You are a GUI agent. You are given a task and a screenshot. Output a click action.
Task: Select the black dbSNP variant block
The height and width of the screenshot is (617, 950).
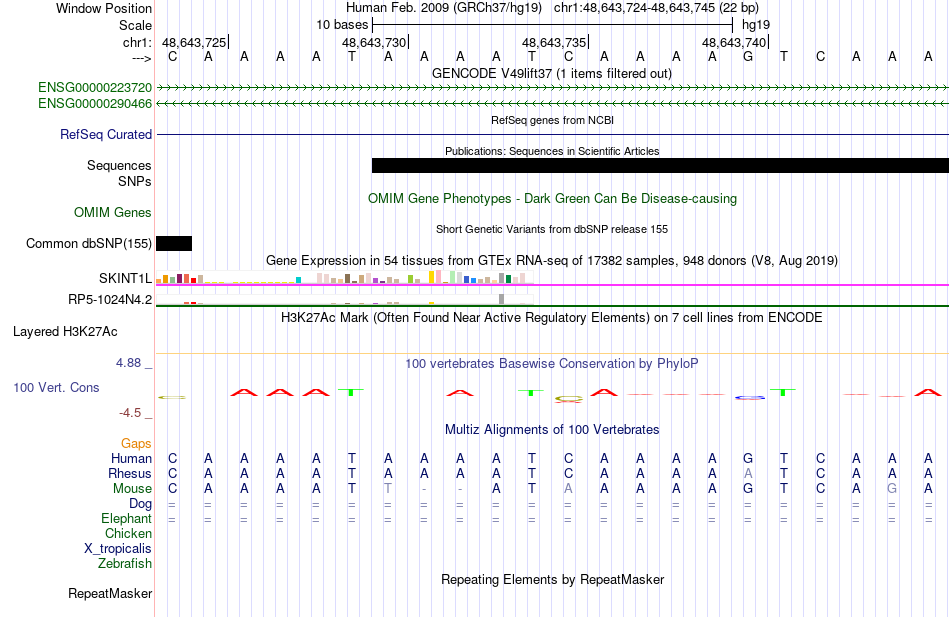(x=174, y=244)
